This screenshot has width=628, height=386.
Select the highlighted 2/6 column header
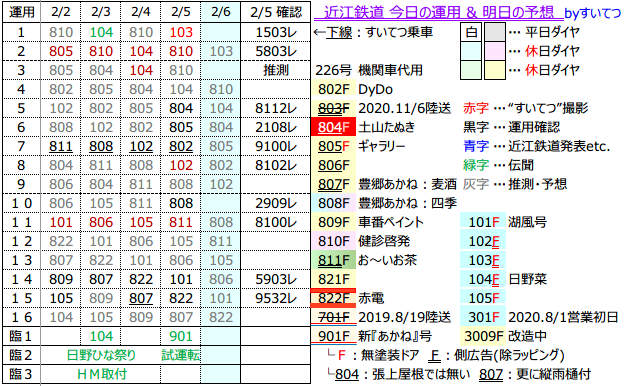[221, 12]
